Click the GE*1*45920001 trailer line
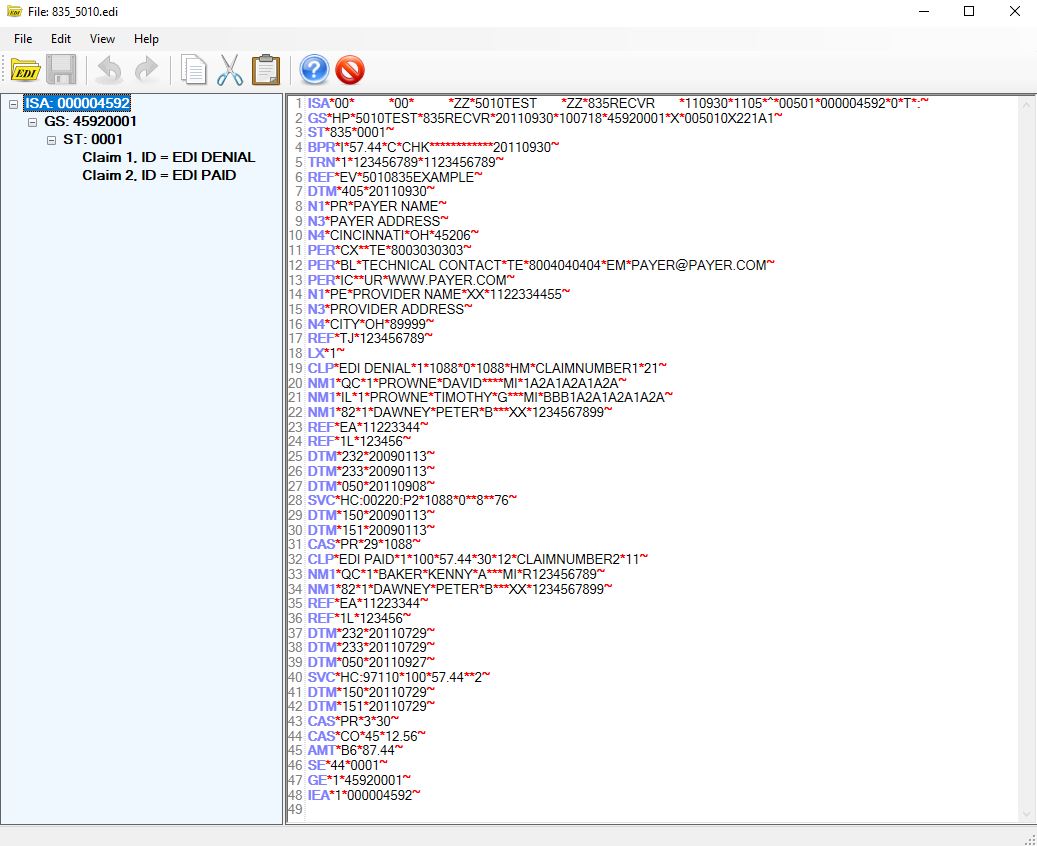Screen dimensions: 1037x846 pos(359,780)
